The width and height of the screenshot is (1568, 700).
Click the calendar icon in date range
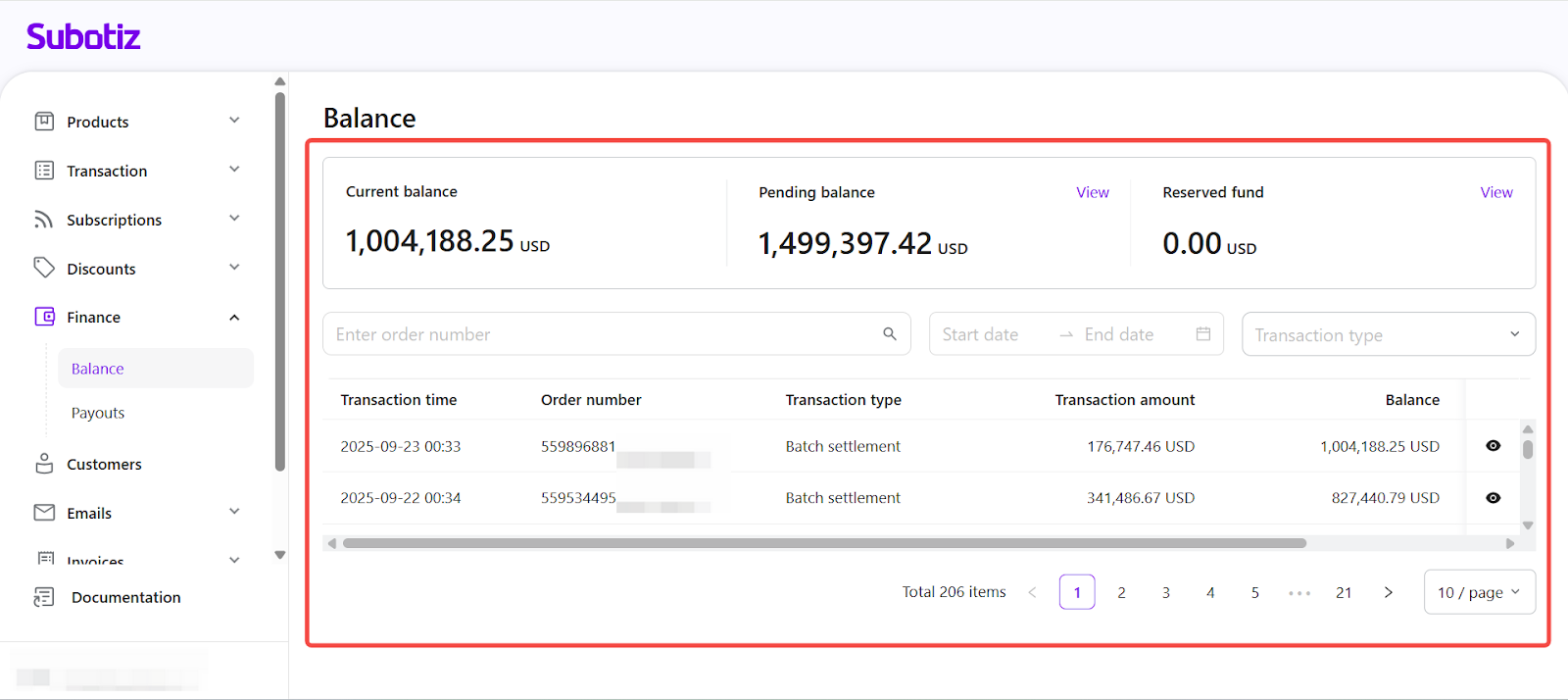1203,334
